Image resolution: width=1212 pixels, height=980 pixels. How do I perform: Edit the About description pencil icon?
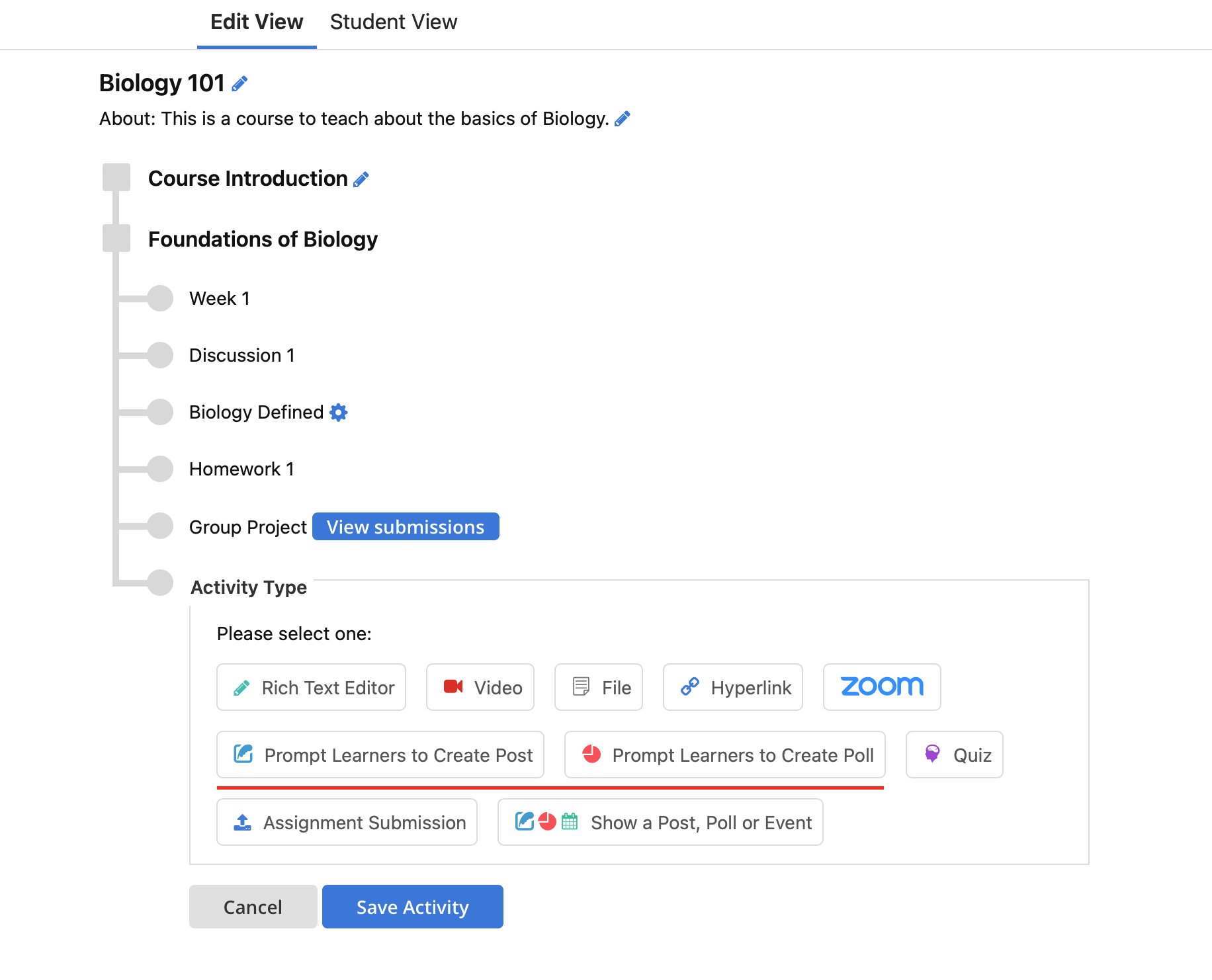pyautogui.click(x=623, y=118)
